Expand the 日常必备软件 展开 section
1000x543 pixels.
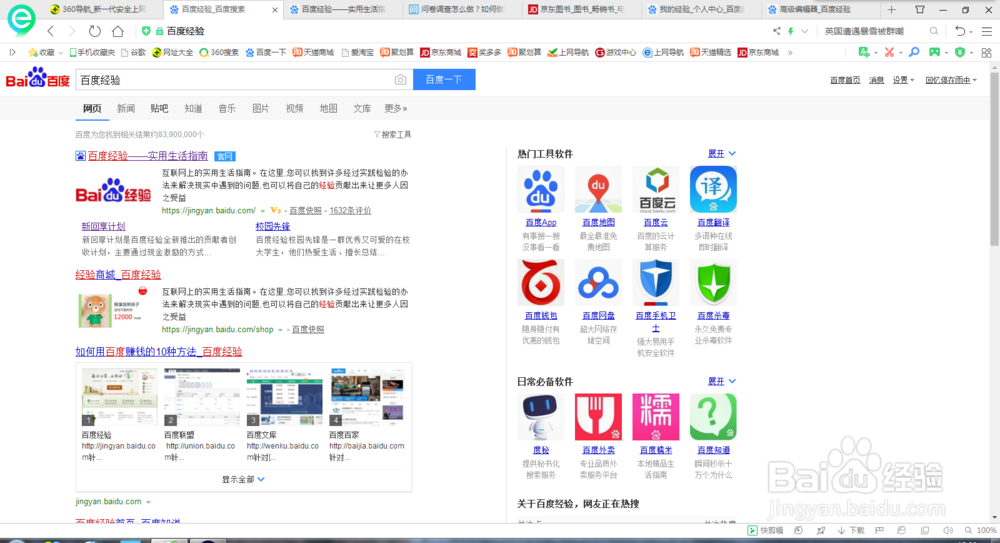(721, 382)
